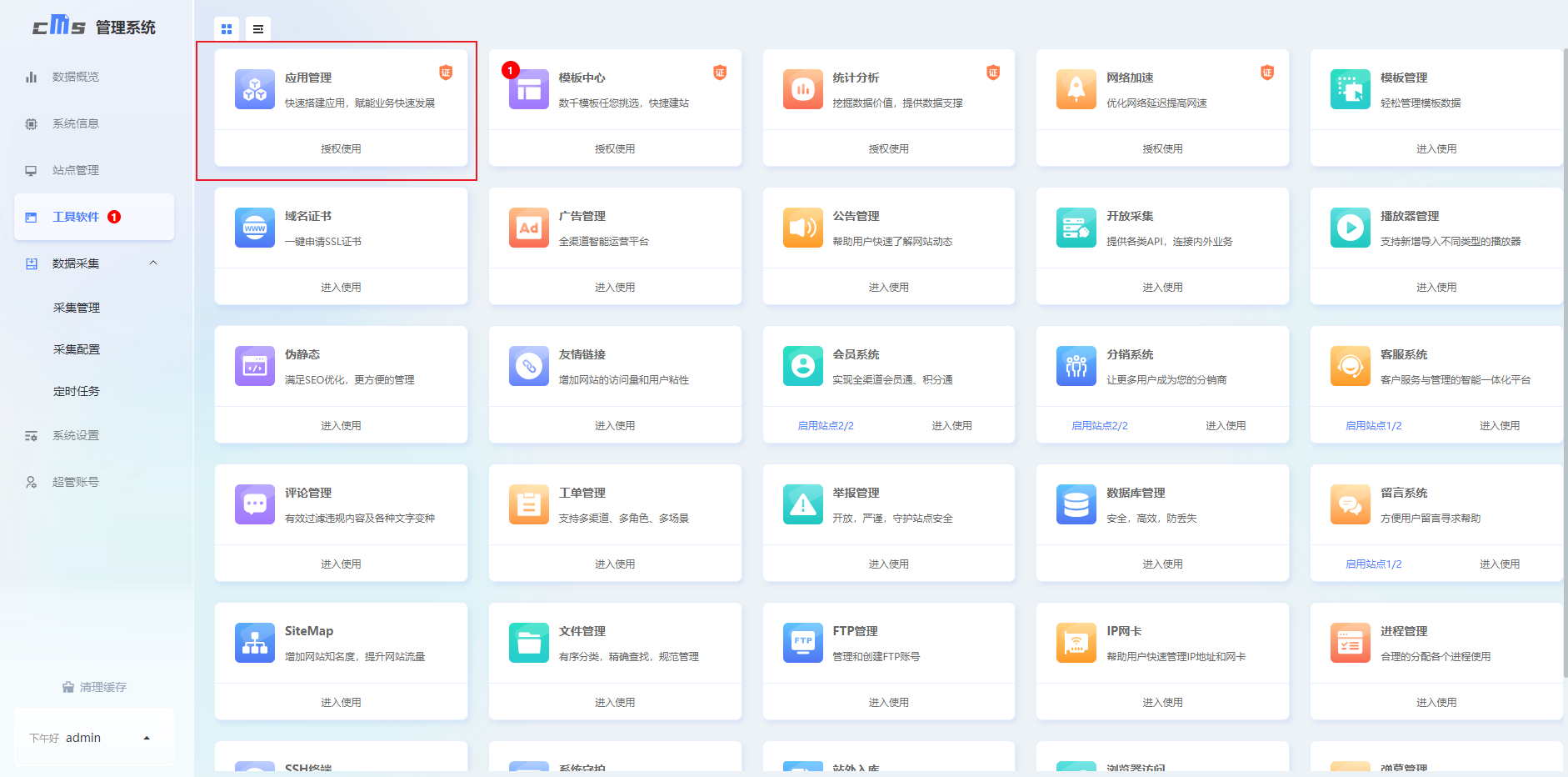1568x777 pixels.
Task: Open the 域名证书 www icon
Action: click(x=255, y=228)
